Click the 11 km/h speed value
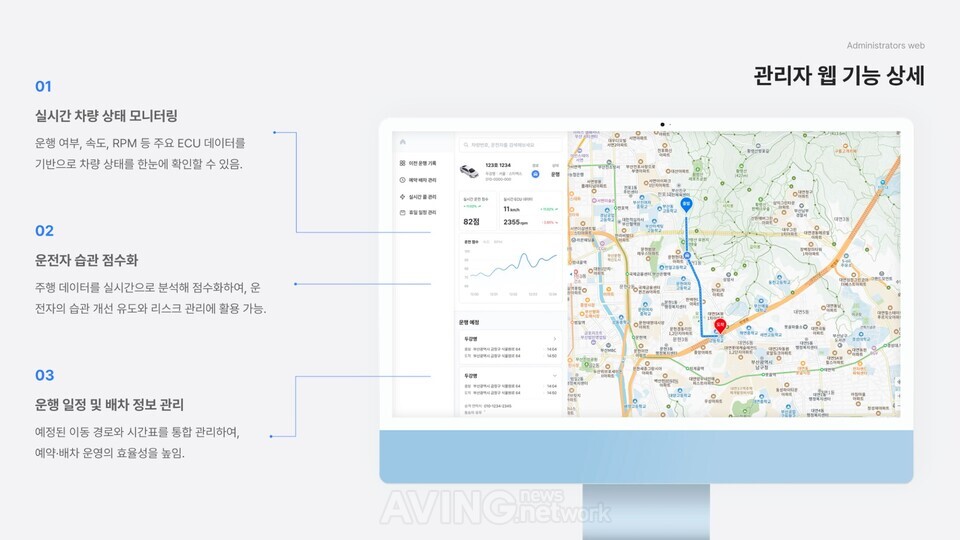The image size is (960, 540). coord(512,209)
